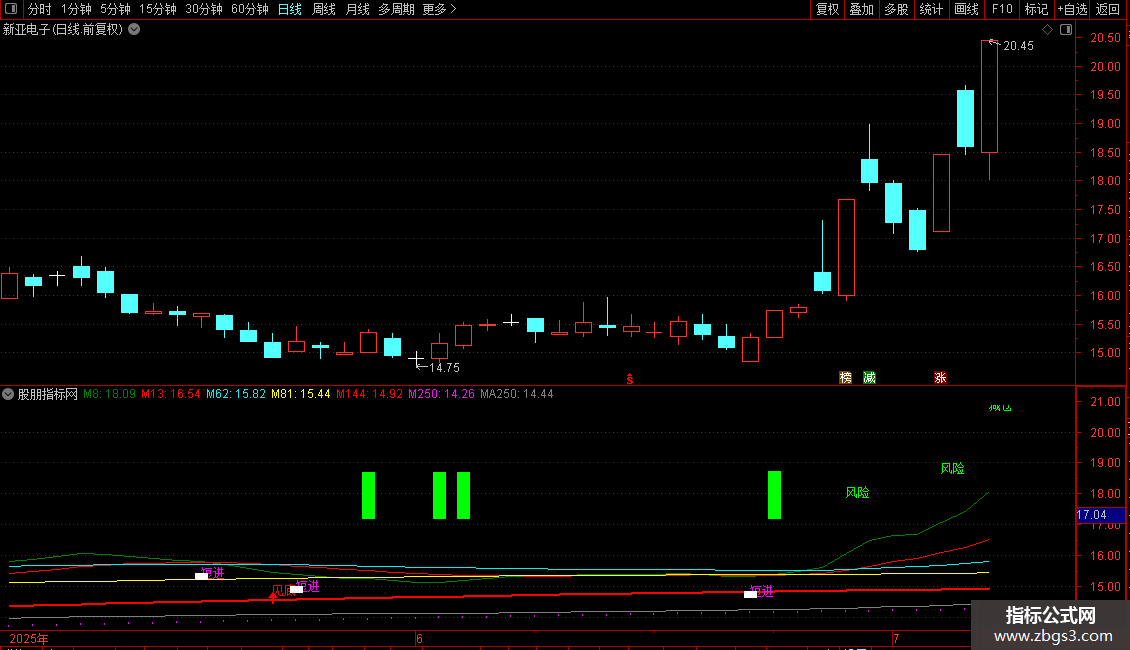Toggle the left sidebar panel icon
Image resolution: width=1130 pixels, height=650 pixels.
(11, 9)
